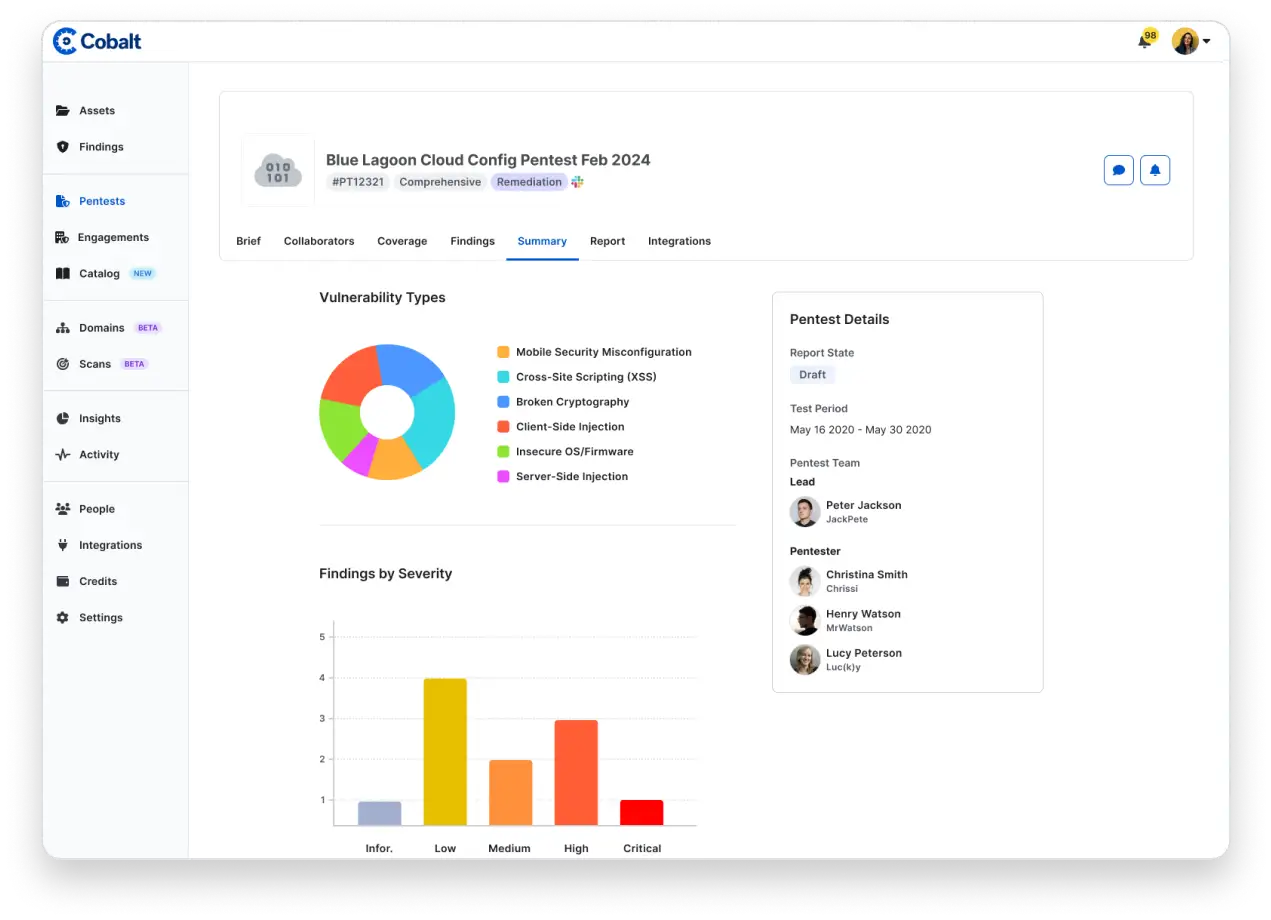Click the comment chat button on pentest card
Viewport: 1271px width, 920px height.
[x=1119, y=170]
